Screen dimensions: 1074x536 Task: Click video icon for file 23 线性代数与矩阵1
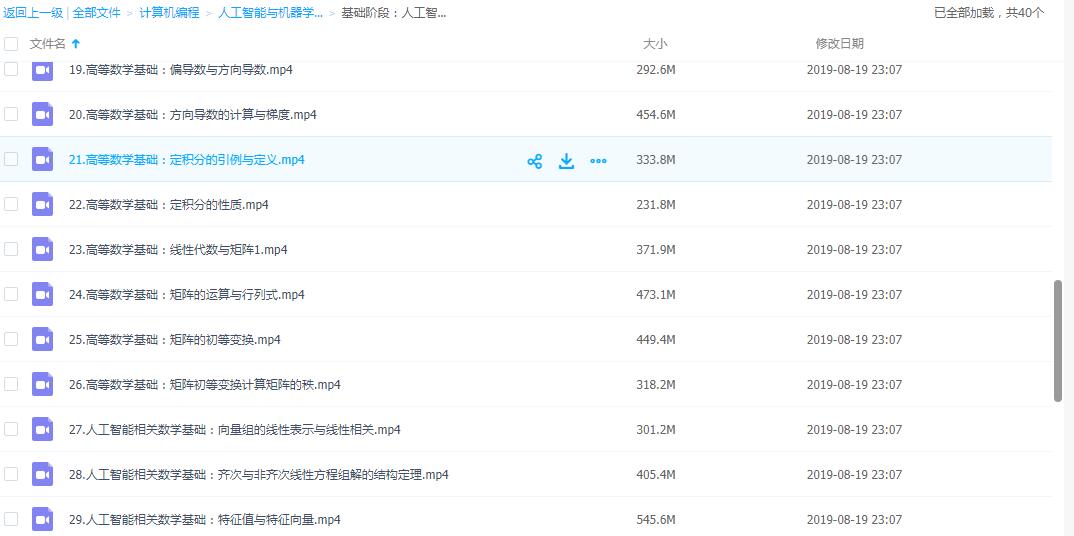42,250
